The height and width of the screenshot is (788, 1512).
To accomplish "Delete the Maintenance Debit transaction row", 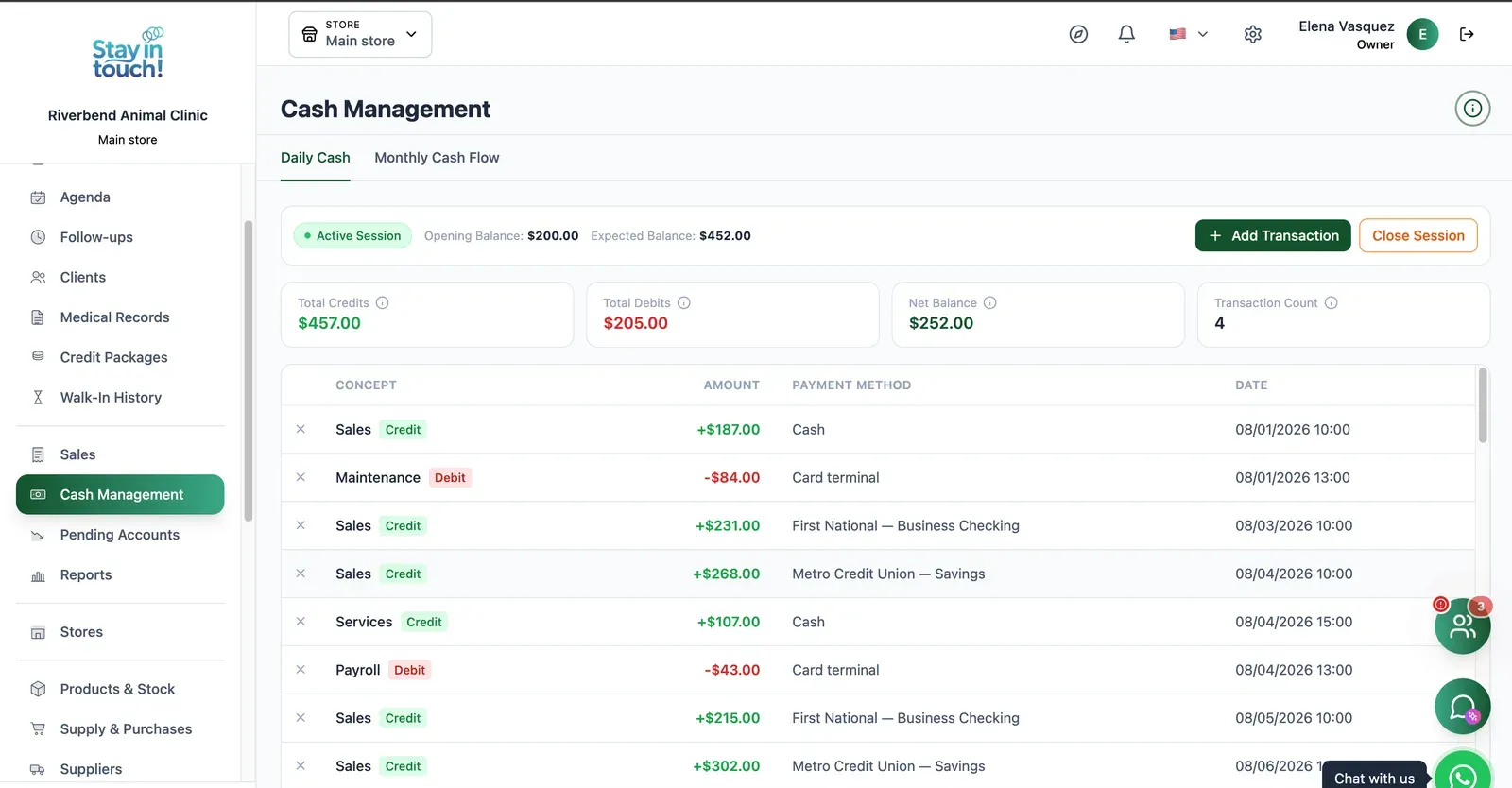I will (x=301, y=477).
